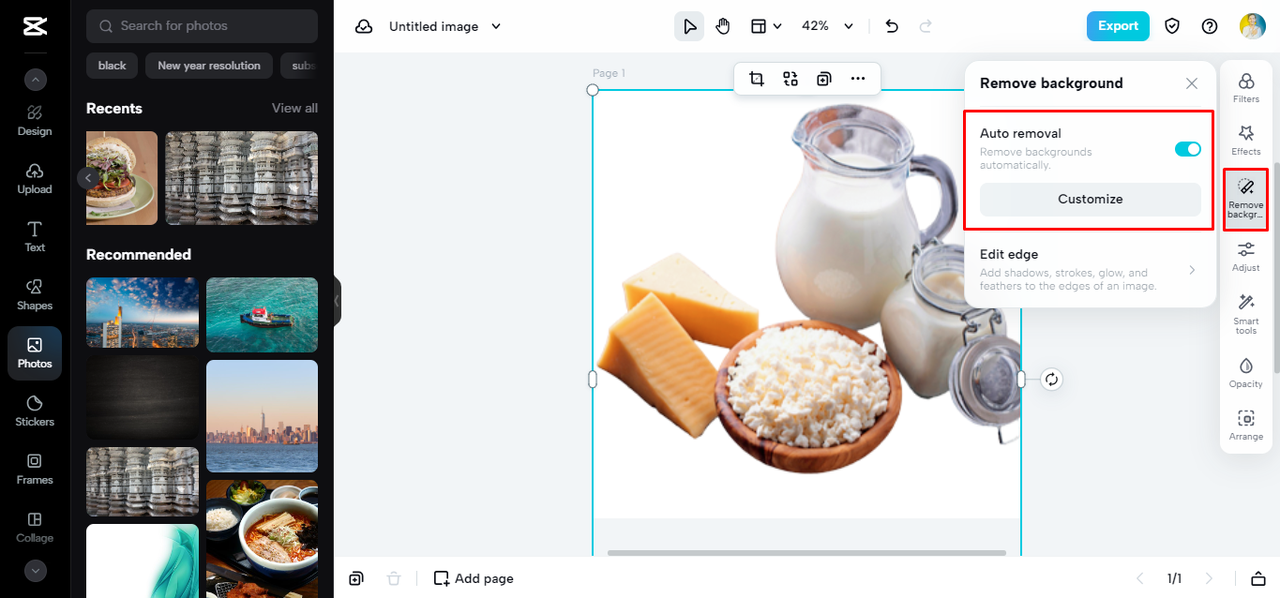This screenshot has width=1280, height=598.
Task: Open the Collage panel
Action: [35, 527]
